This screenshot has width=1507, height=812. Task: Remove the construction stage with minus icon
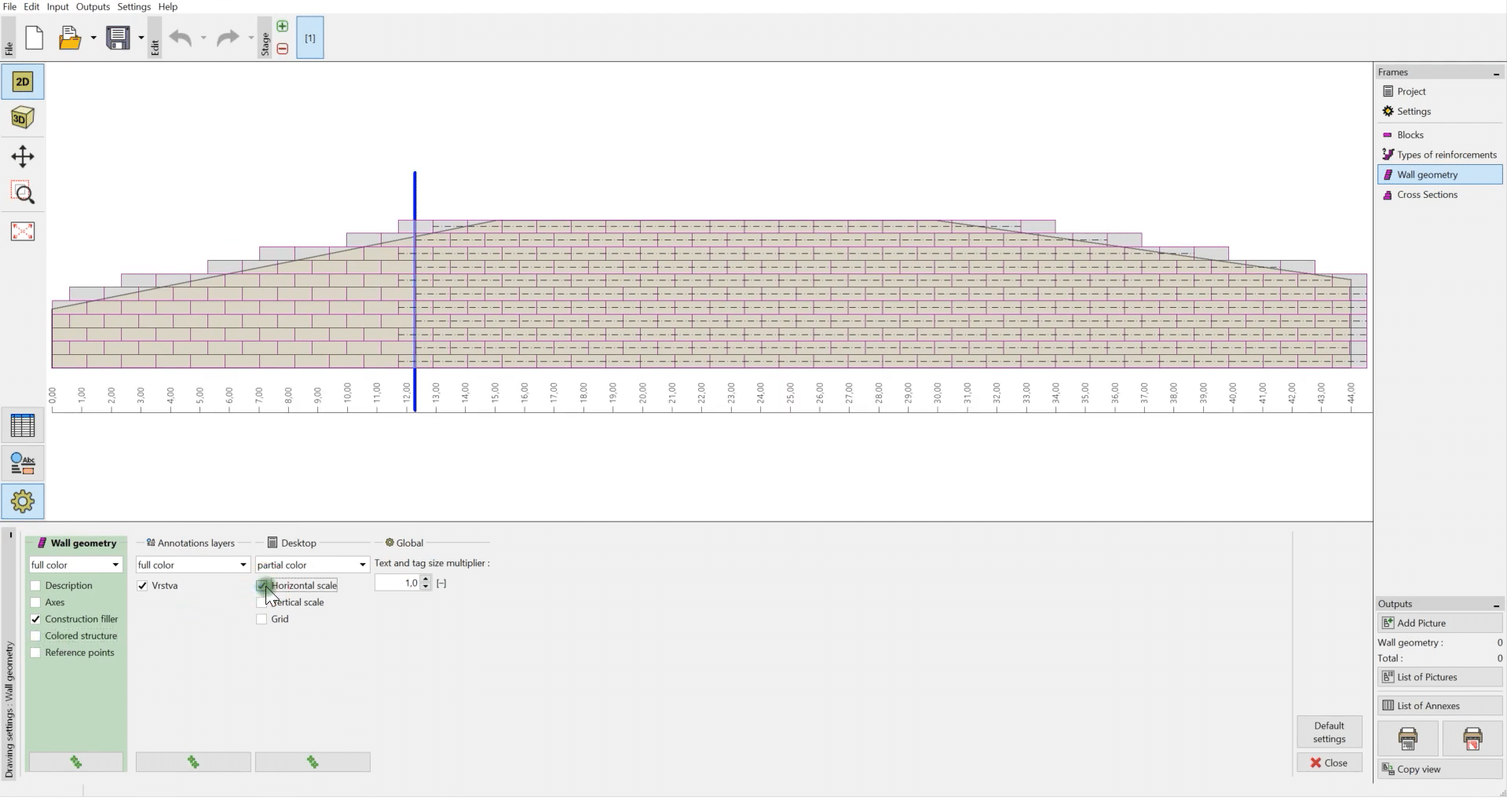pyautogui.click(x=283, y=49)
